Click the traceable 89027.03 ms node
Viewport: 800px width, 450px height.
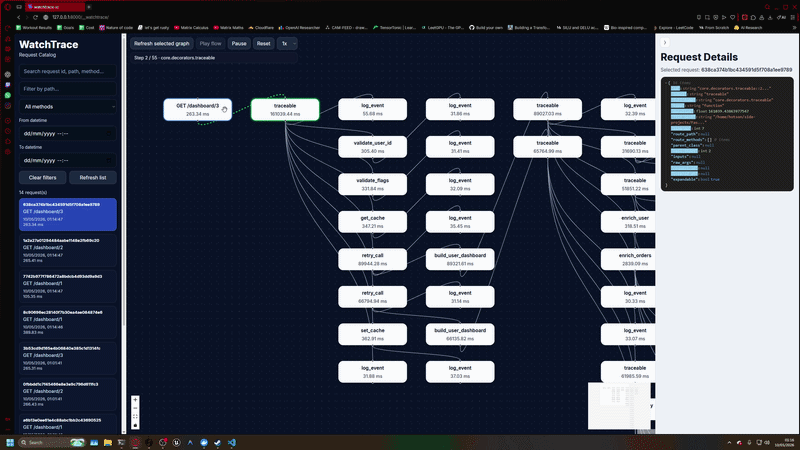tap(547, 109)
